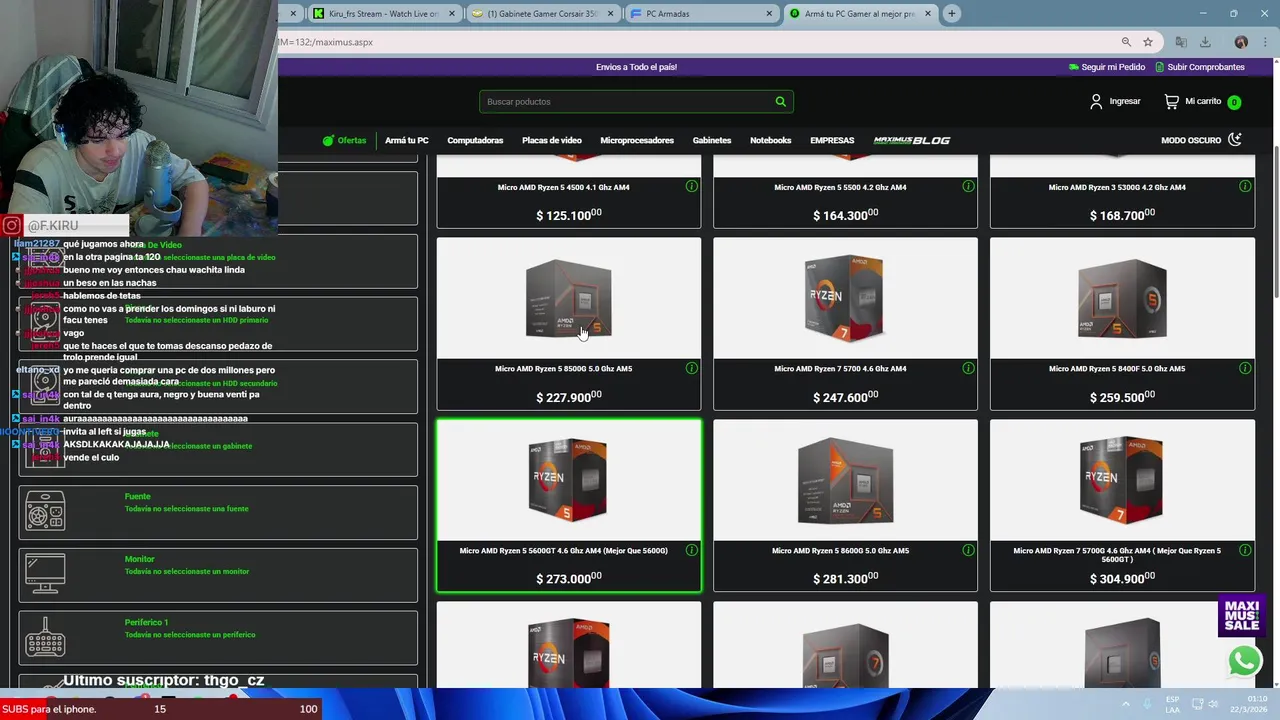
Task: Open the WhatsApp chat bubble
Action: coord(1244,661)
